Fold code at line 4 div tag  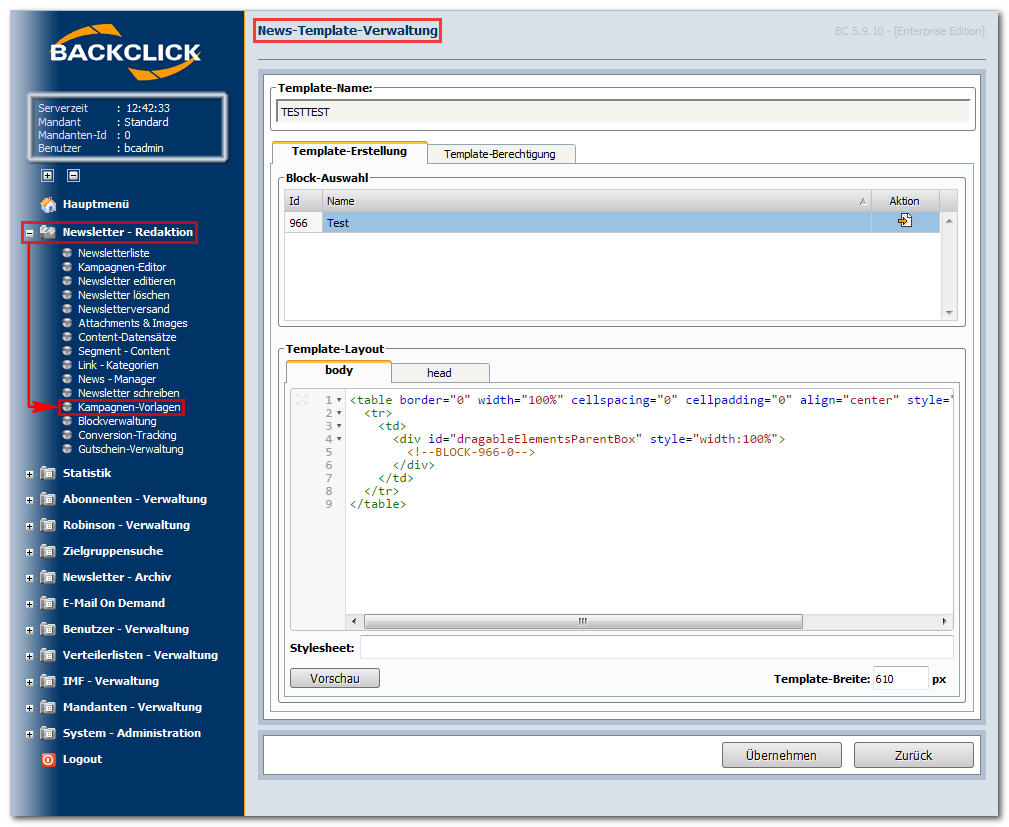pyautogui.click(x=339, y=440)
